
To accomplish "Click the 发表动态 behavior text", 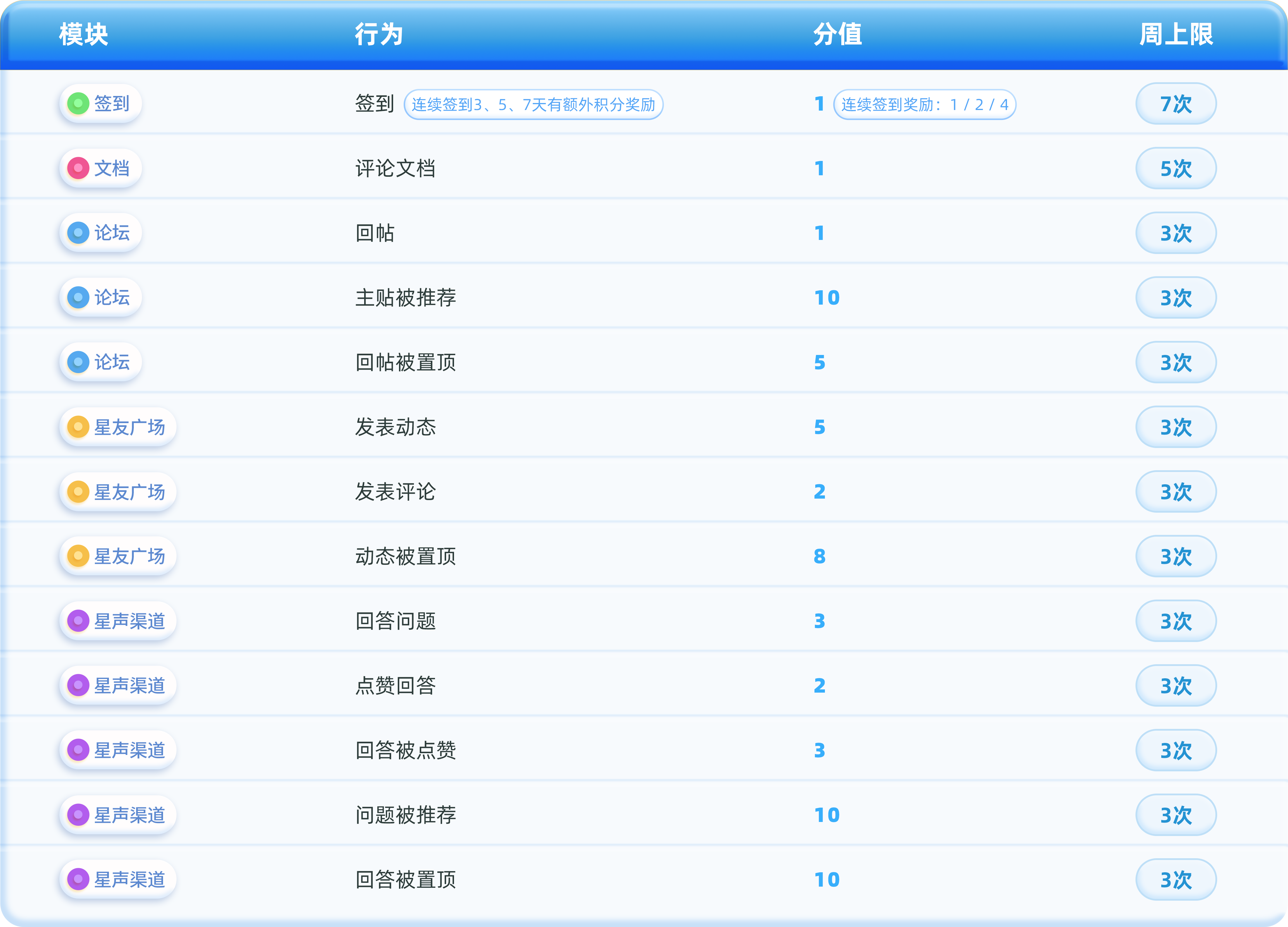I will [x=395, y=428].
